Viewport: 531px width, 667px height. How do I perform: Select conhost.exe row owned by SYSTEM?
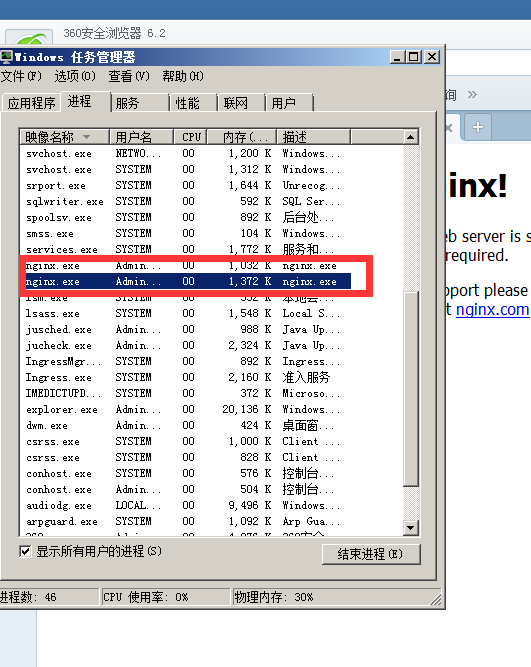(186, 473)
